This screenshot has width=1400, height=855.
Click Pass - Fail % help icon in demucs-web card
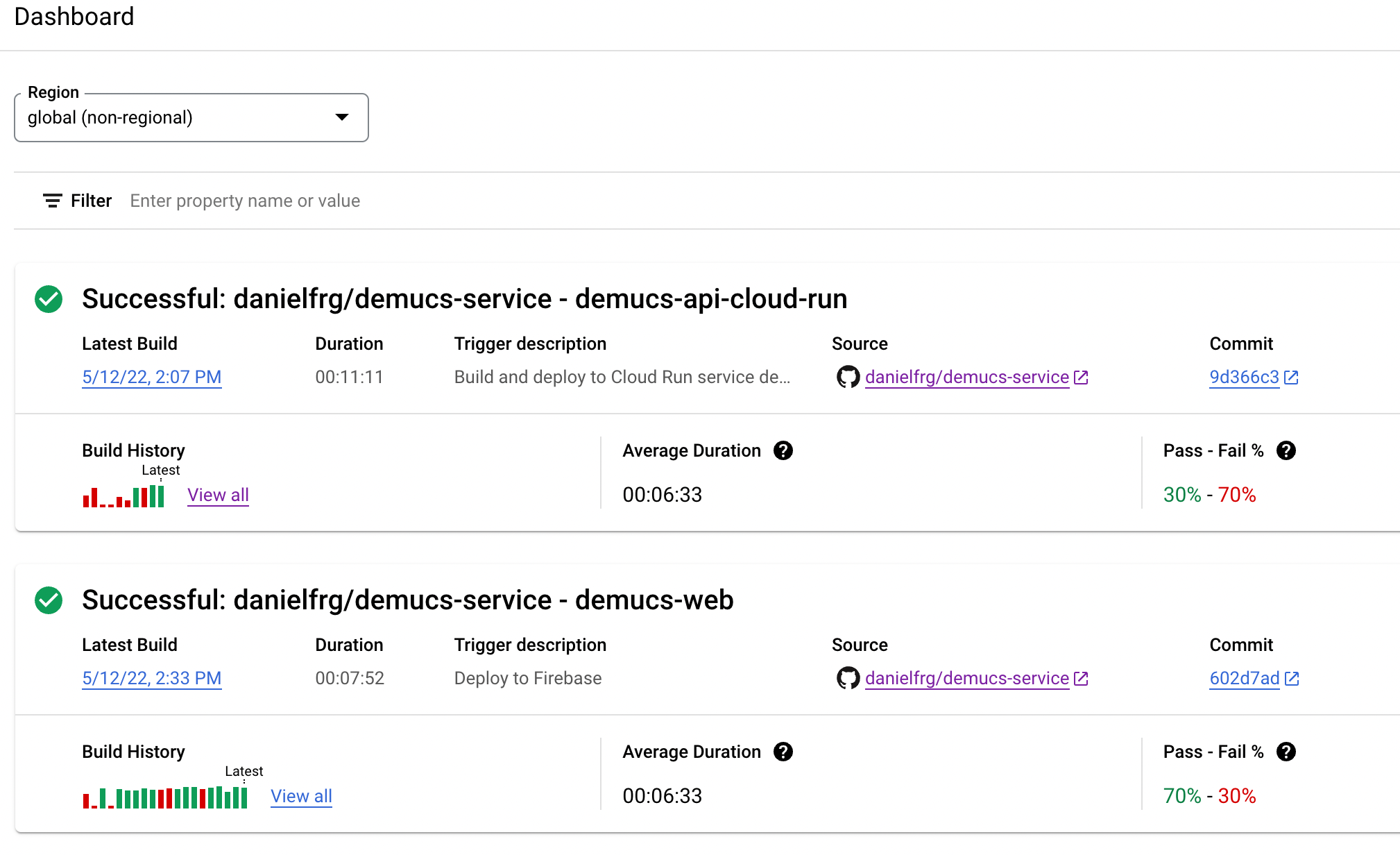click(1286, 752)
